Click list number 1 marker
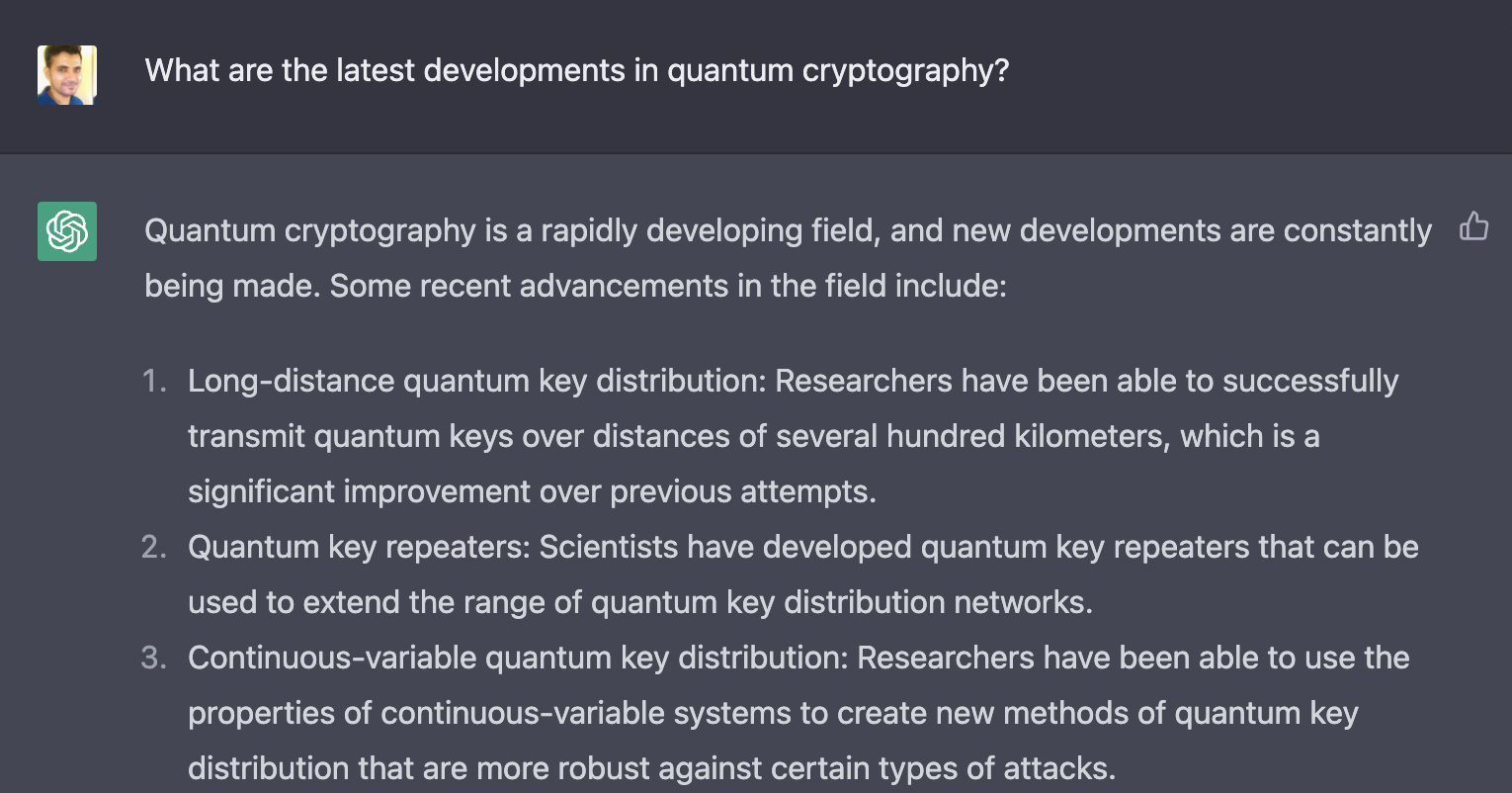Image resolution: width=1512 pixels, height=793 pixels. pos(155,382)
